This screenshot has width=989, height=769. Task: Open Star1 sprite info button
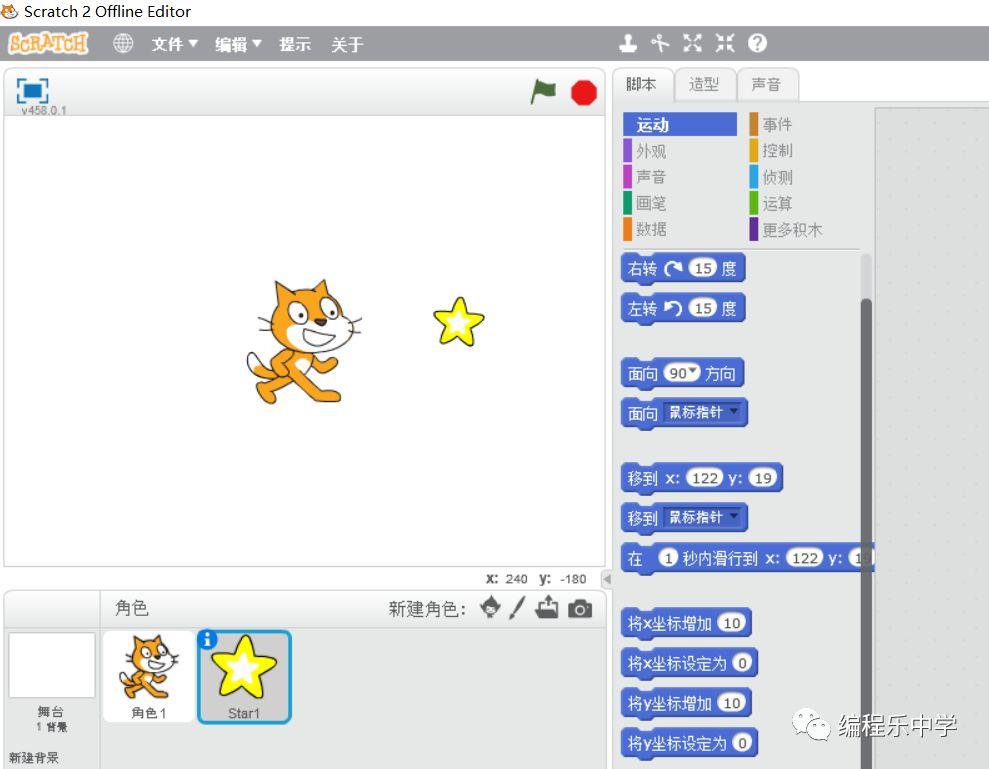(207, 640)
